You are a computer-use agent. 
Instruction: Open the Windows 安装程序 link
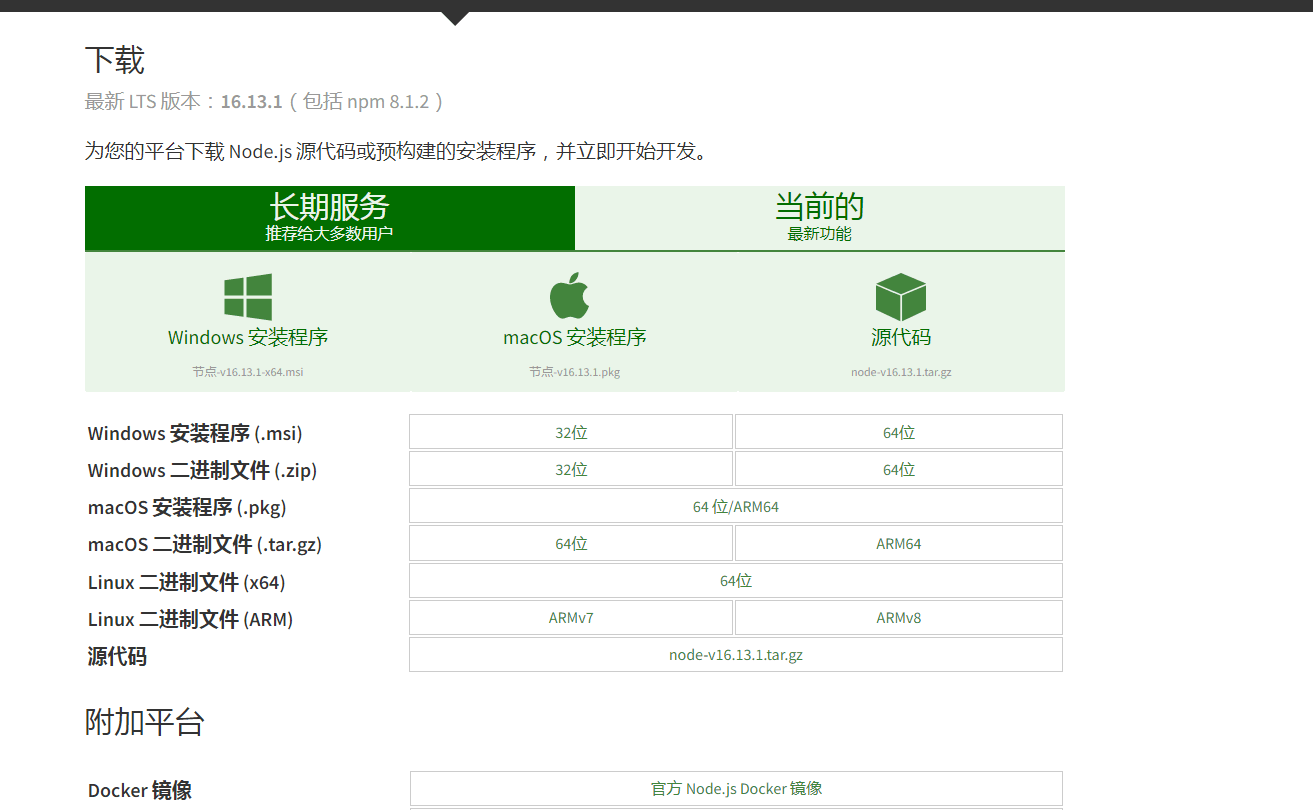click(248, 337)
